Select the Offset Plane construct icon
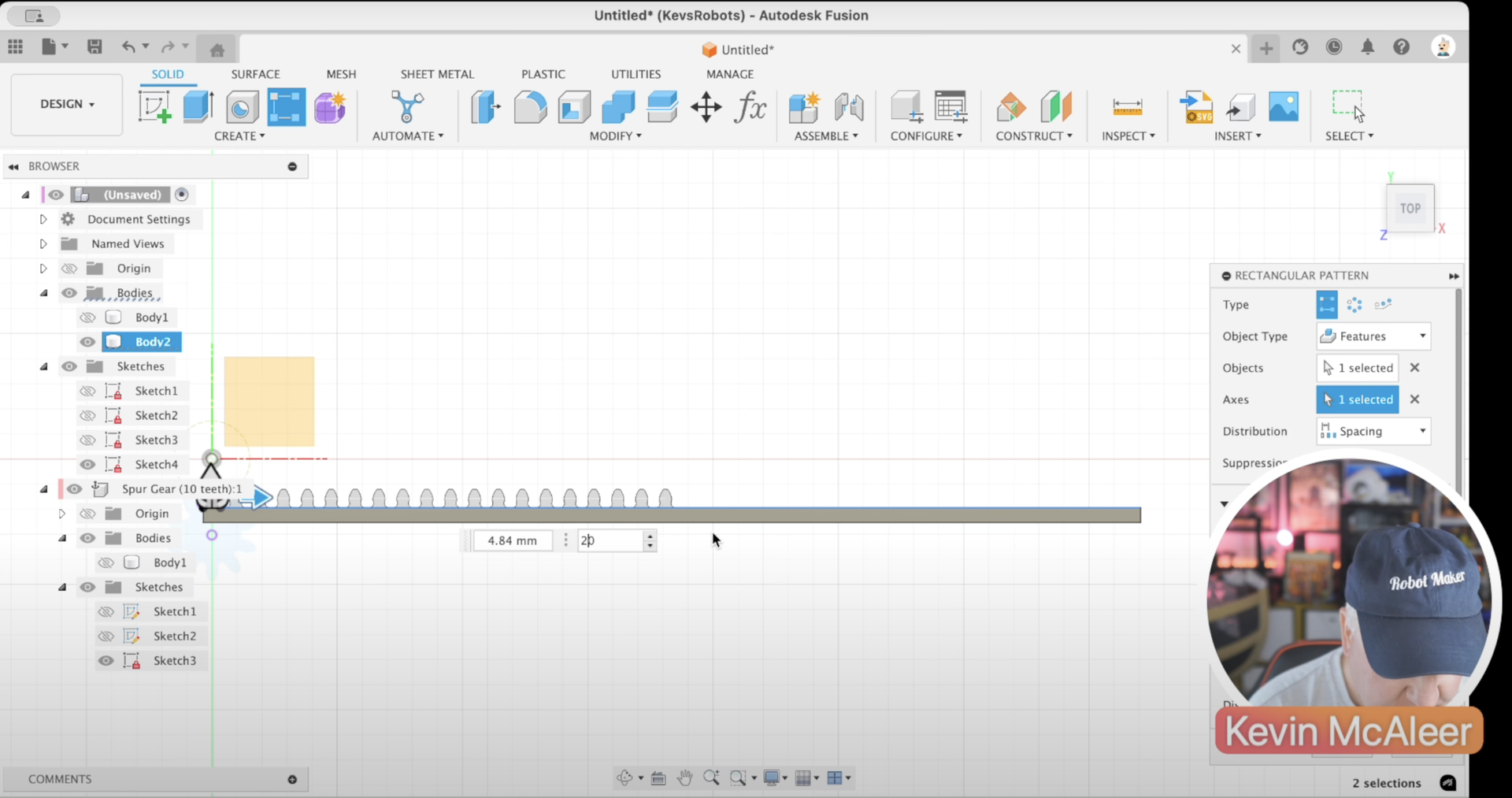The height and width of the screenshot is (798, 1512). pyautogui.click(x=1011, y=107)
